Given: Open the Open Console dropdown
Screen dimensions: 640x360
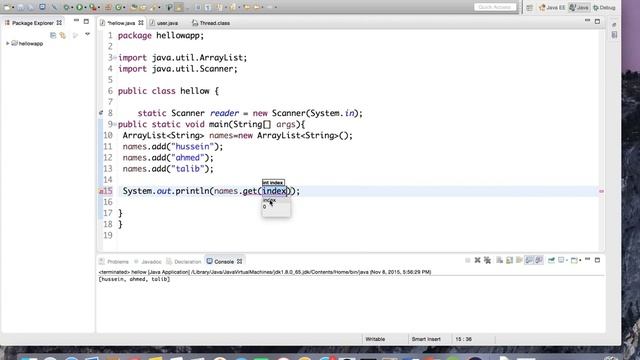Looking at the screenshot, I should coord(580,260).
